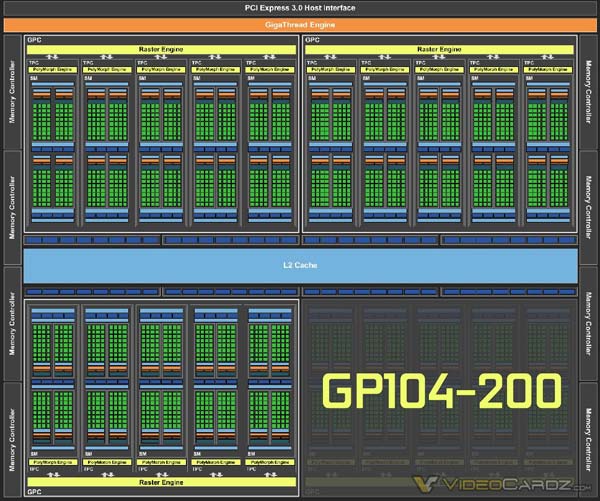Select the second Memory Controller on the right side
The image size is (600, 501).
pyautogui.click(x=588, y=207)
